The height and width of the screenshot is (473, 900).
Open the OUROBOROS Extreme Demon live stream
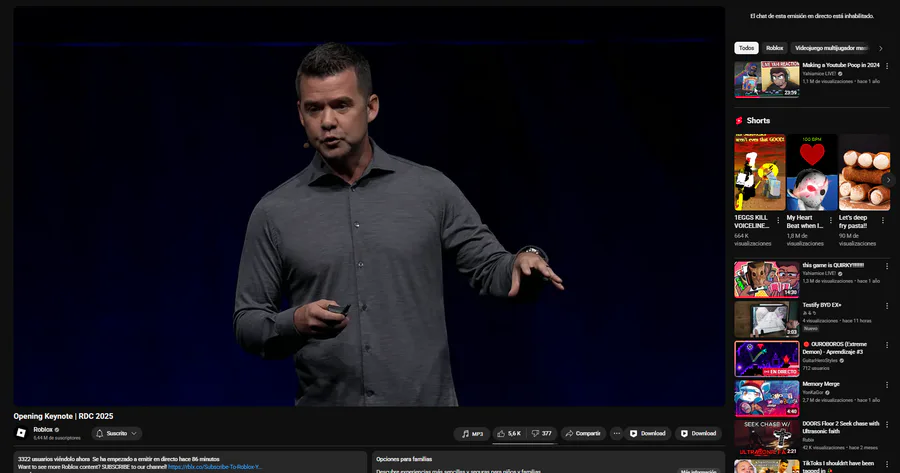pos(767,359)
